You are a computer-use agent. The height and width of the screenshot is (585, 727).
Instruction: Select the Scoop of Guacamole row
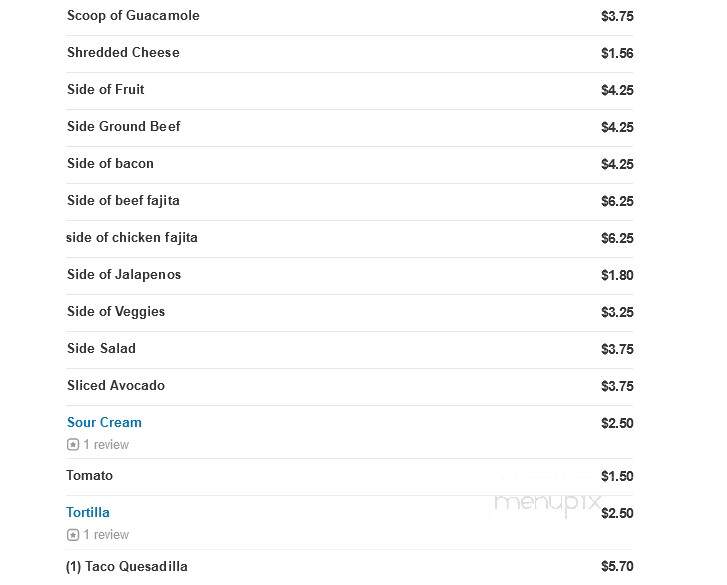(x=350, y=16)
